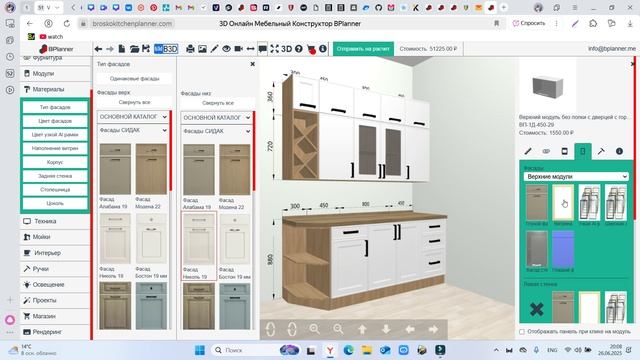The width and height of the screenshot is (640, 360).
Task: Close the Тип фасадов panel
Action: pos(253,64)
